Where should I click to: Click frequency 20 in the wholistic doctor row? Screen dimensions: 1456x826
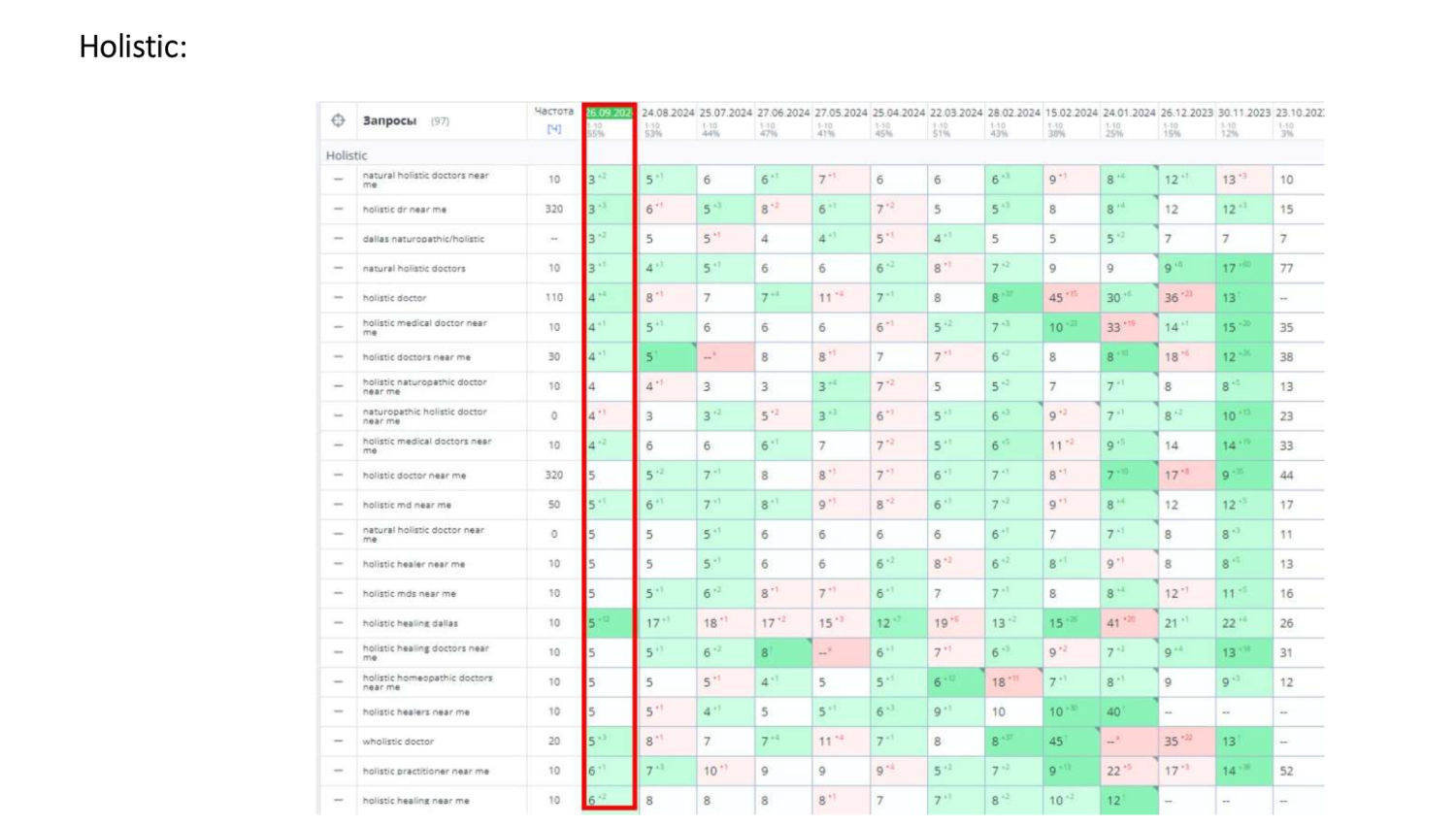554,742
